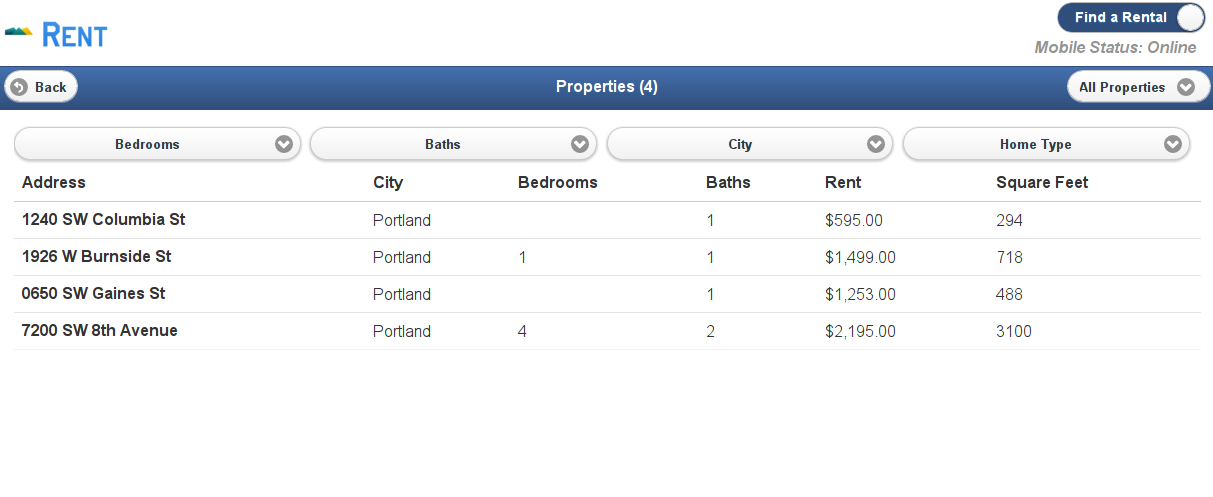Go back using the Back button

(x=41, y=87)
